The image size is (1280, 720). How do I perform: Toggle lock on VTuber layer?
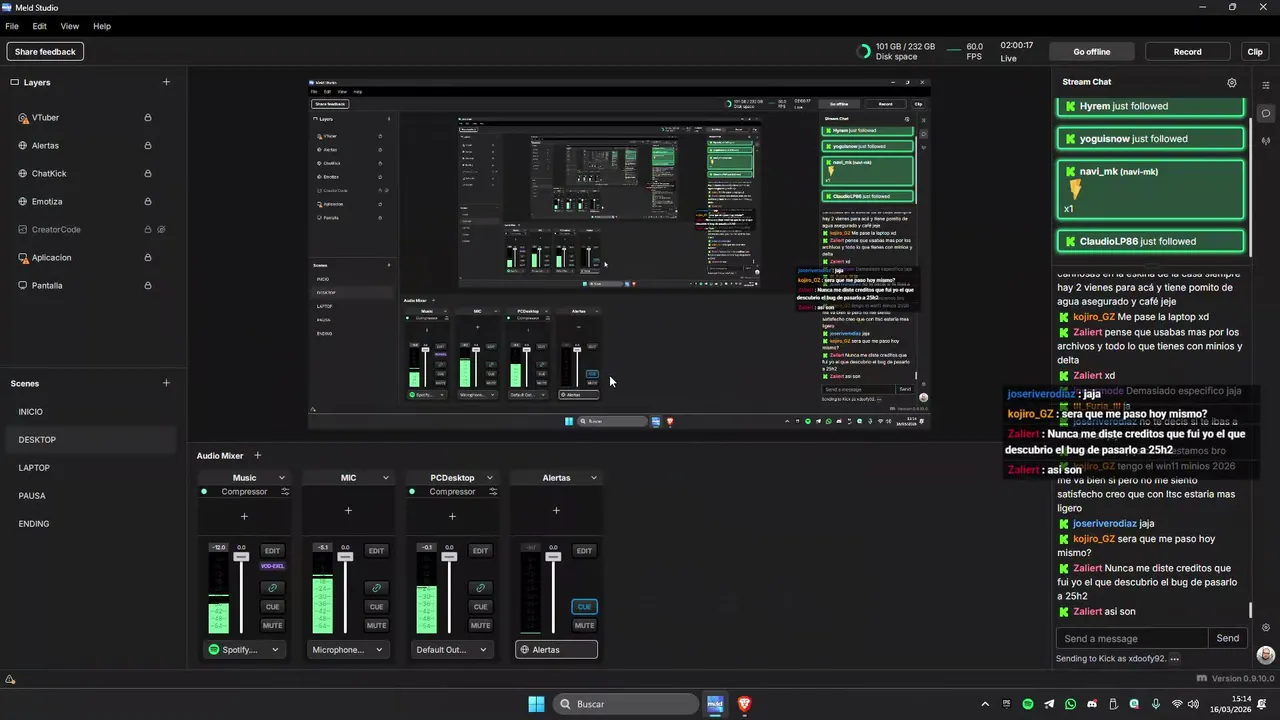(x=148, y=117)
